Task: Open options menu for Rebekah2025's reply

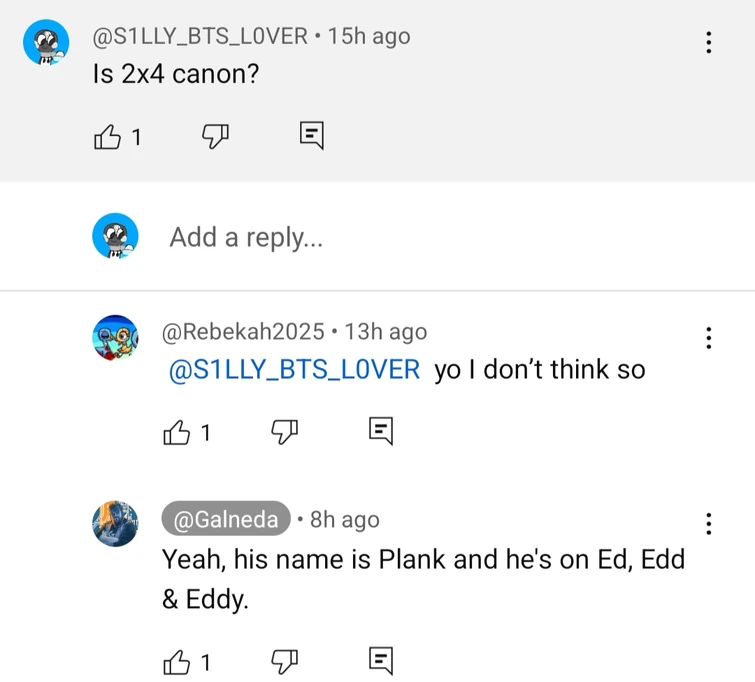Action: point(708,338)
